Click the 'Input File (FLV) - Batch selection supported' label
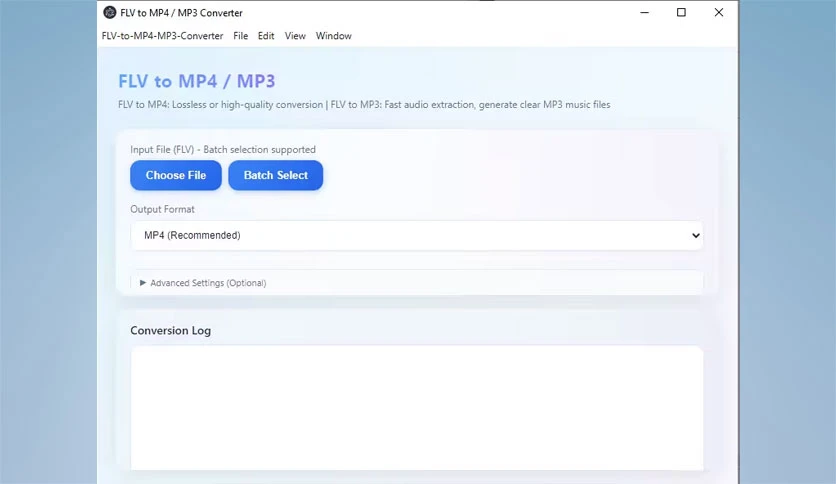This screenshot has height=484, width=836. (x=223, y=149)
